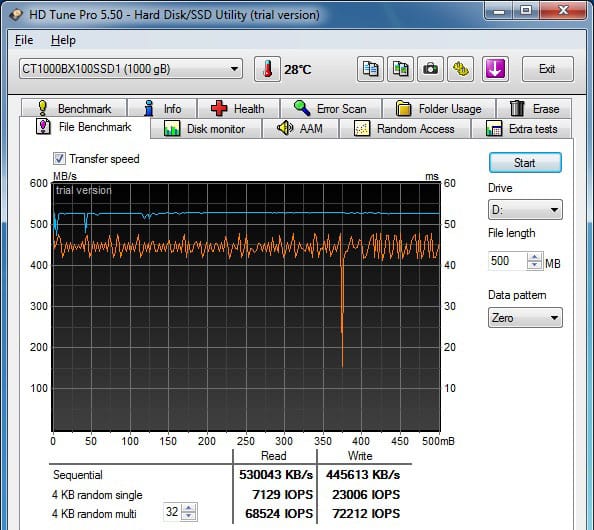Click the Start button
Screen dimensions: 594x530
[525, 163]
